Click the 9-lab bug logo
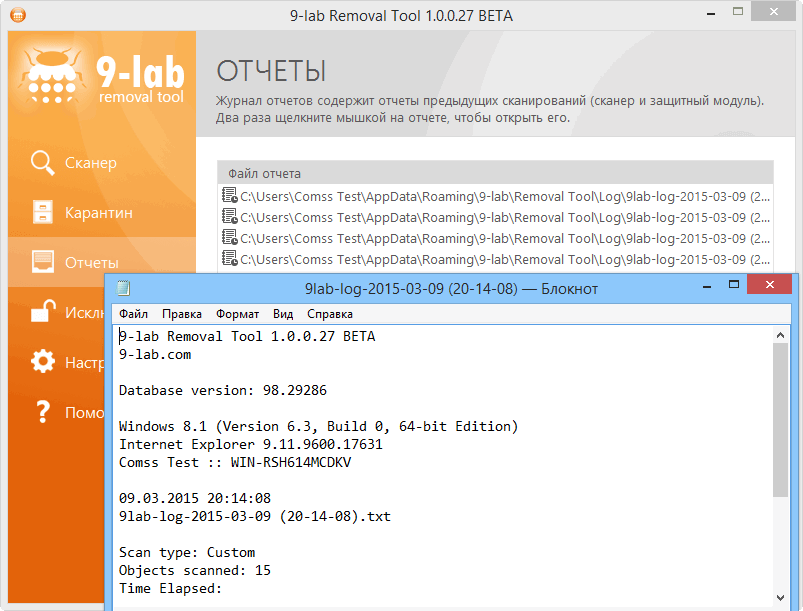Viewport: 803px width, 611px height. pos(52,76)
